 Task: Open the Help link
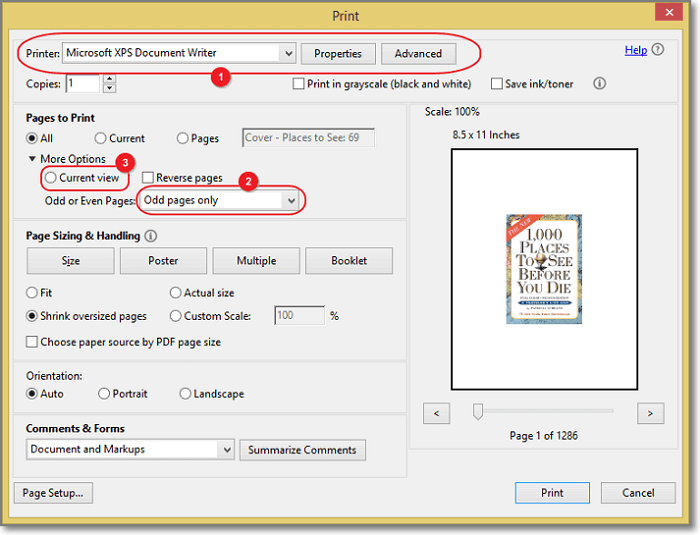[x=635, y=50]
